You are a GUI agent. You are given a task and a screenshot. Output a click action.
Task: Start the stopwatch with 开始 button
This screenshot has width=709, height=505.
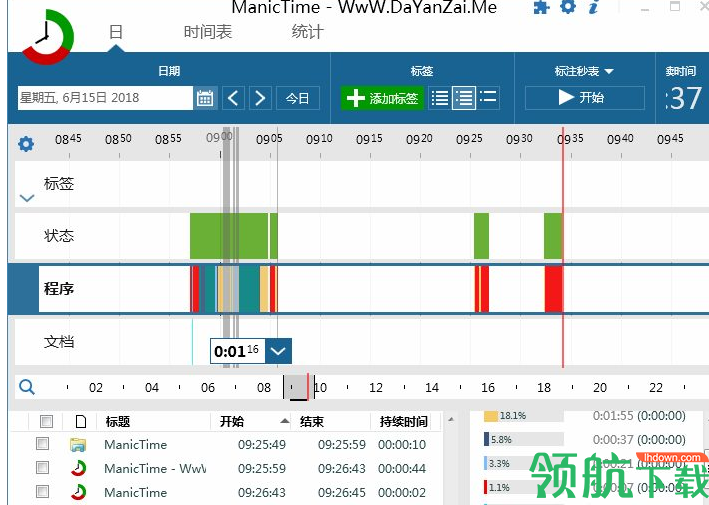coord(585,97)
